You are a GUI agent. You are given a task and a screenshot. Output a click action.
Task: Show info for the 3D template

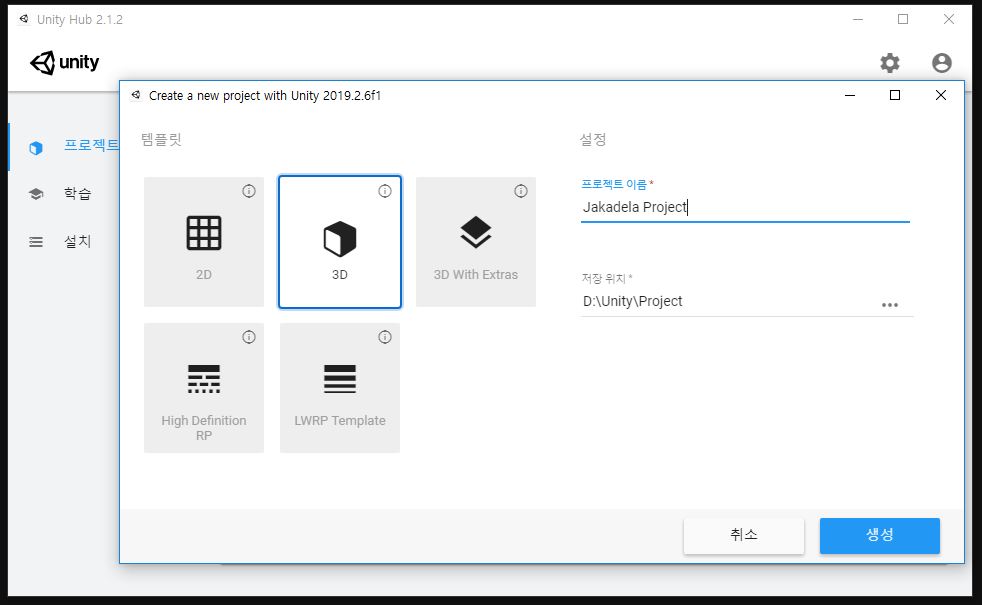click(x=385, y=191)
